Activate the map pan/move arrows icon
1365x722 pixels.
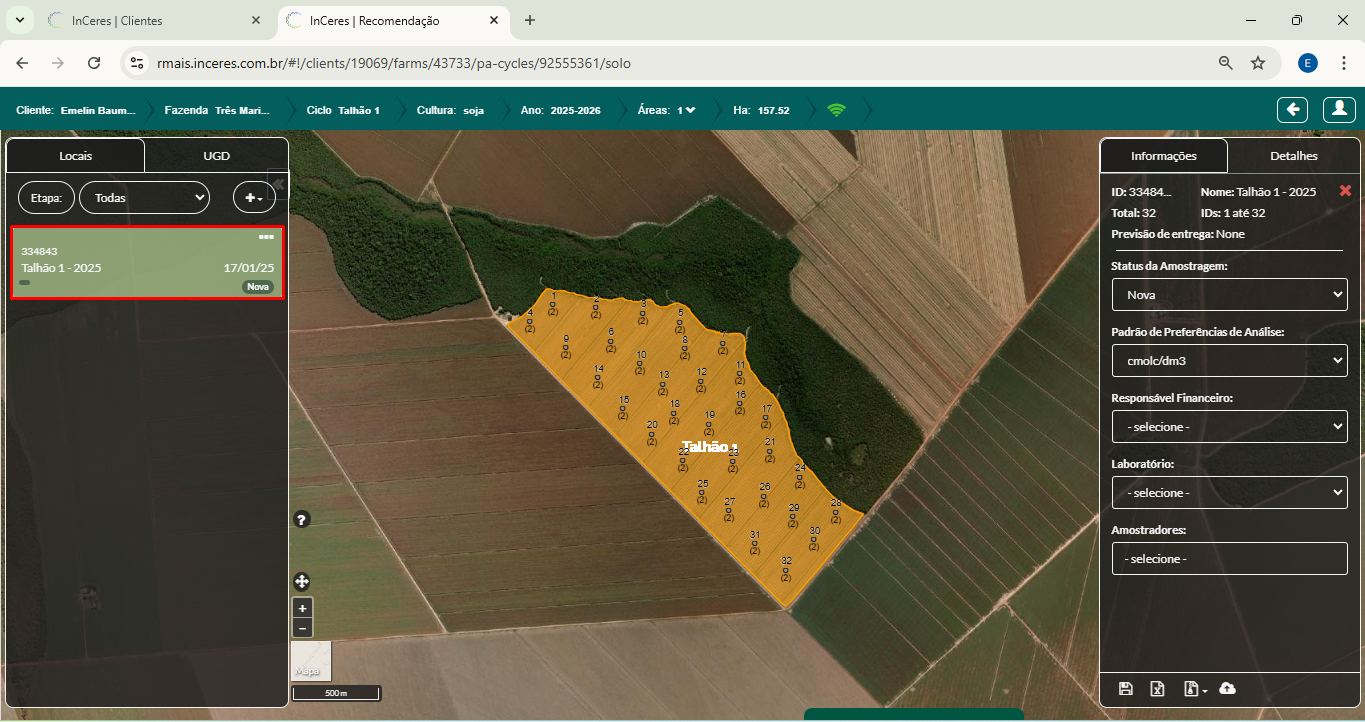click(302, 581)
